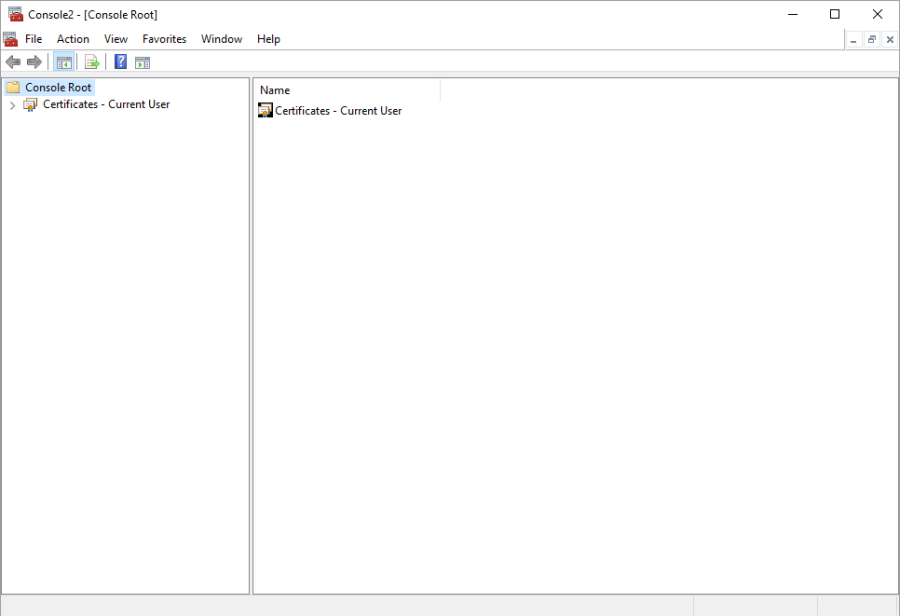
Task: Select Certificates - Current User in results list
Action: tap(338, 111)
